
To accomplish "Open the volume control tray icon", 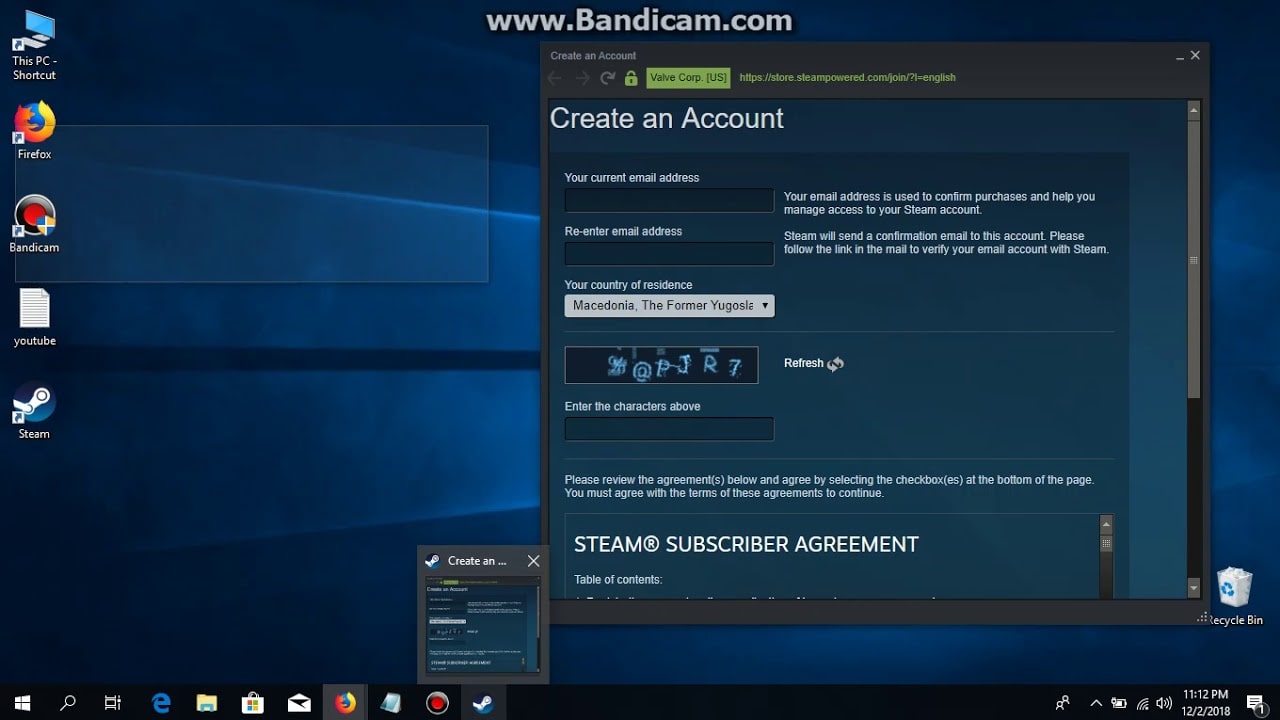I will (1164, 703).
